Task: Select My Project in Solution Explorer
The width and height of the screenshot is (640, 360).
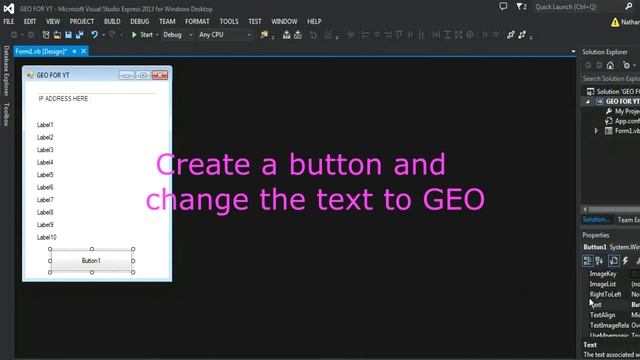Action: point(623,111)
